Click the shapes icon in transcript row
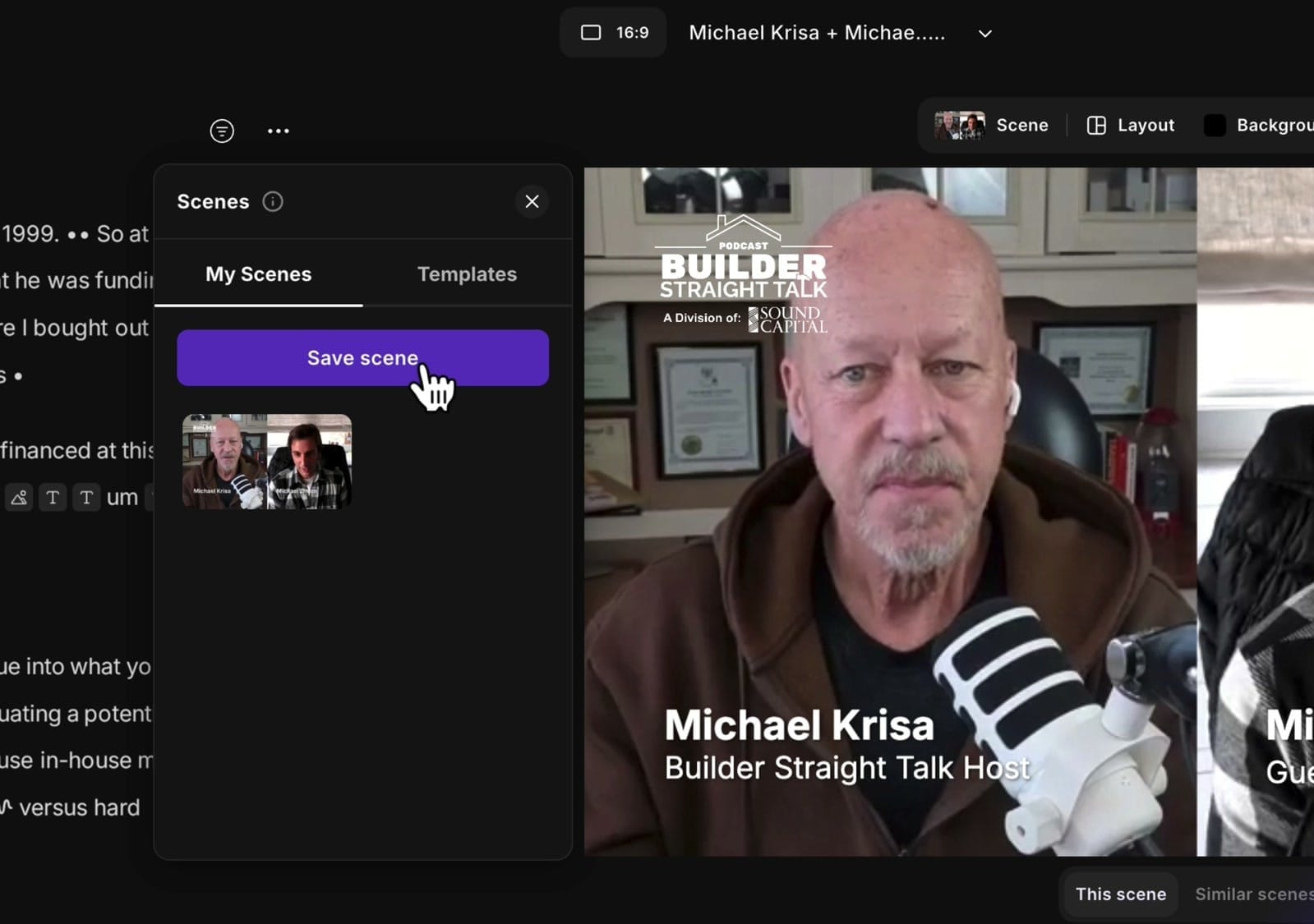Image resolution: width=1314 pixels, height=924 pixels. [19, 498]
